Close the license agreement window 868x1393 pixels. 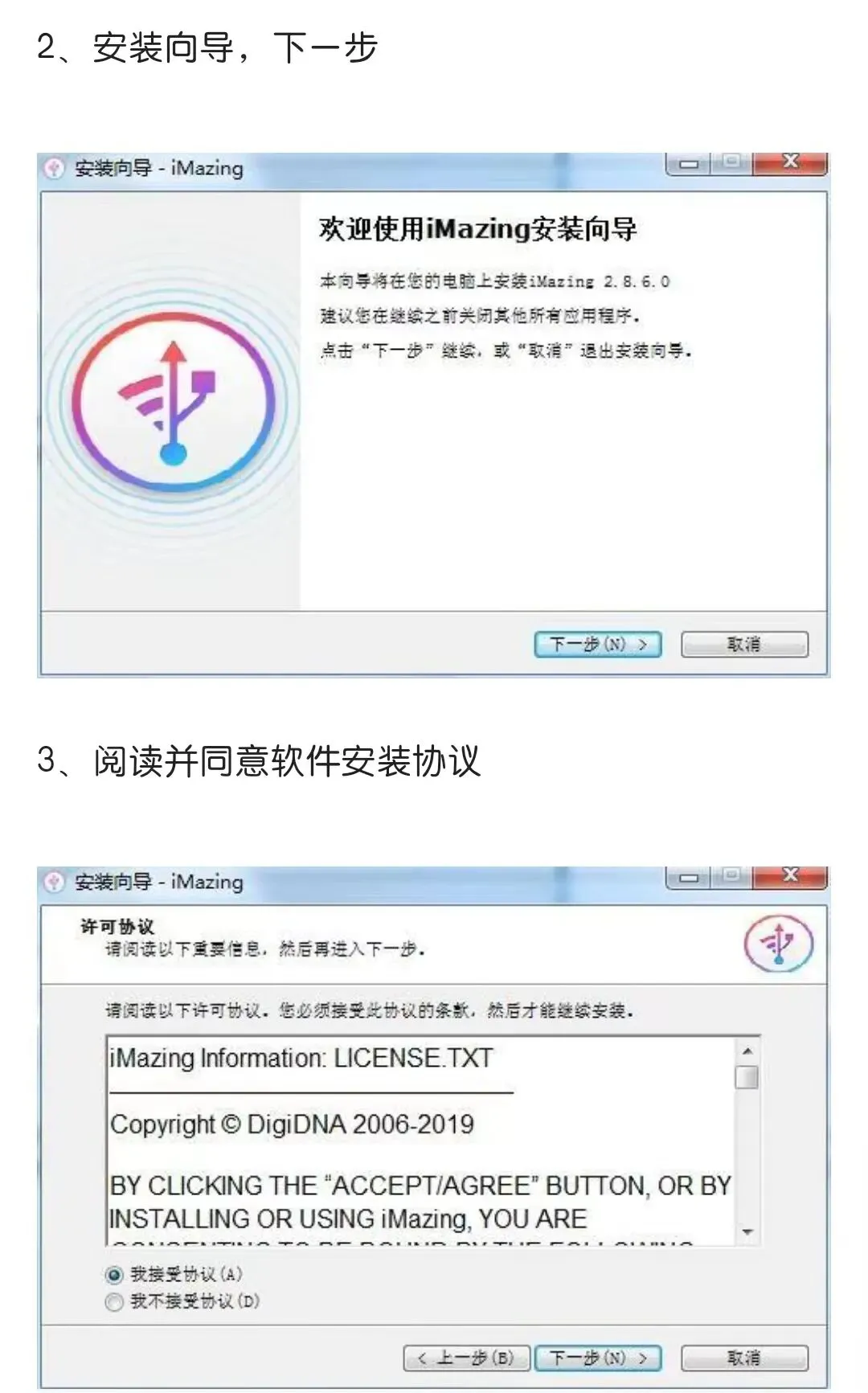[x=790, y=876]
